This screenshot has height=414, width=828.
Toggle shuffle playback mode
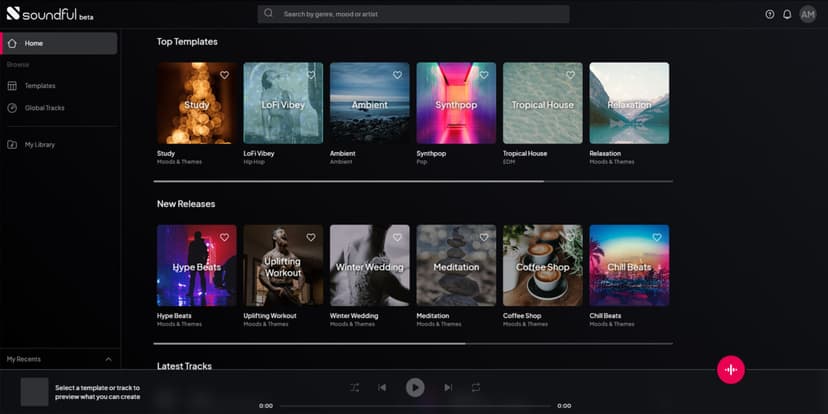click(354, 388)
